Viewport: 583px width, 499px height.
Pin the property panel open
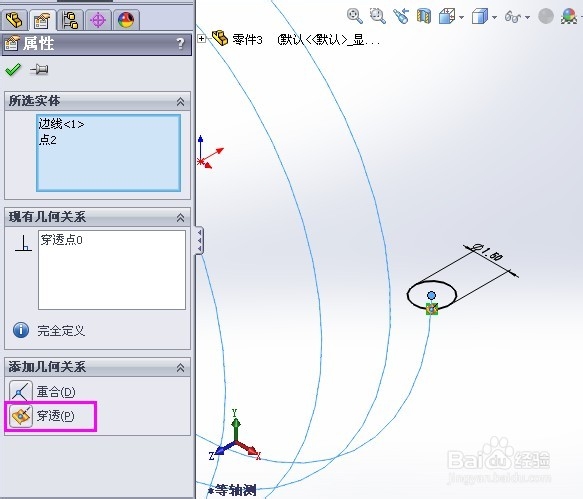[39, 69]
